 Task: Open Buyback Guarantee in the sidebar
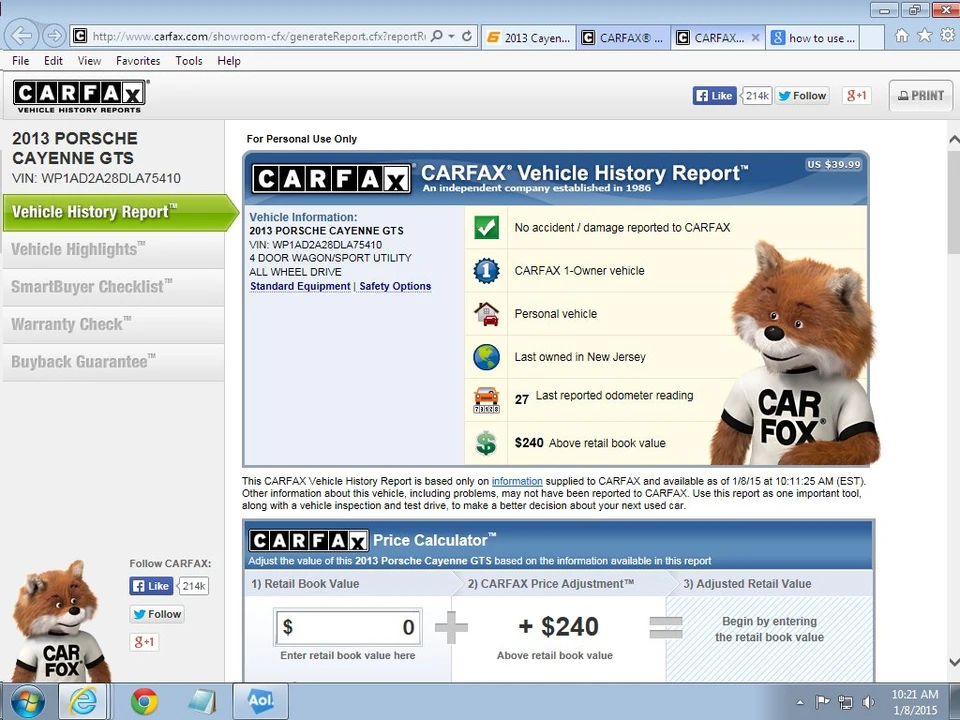(113, 361)
